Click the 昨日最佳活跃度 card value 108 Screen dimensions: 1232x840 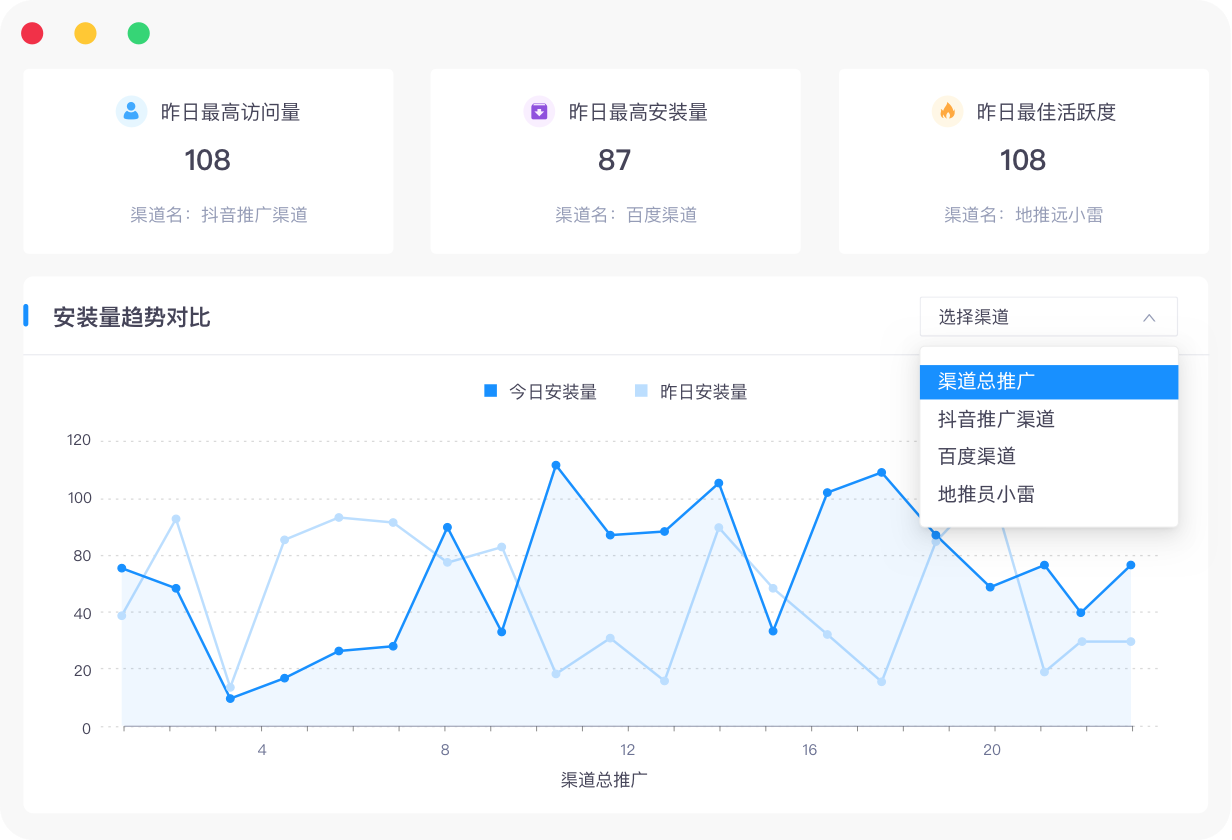pos(1023,160)
